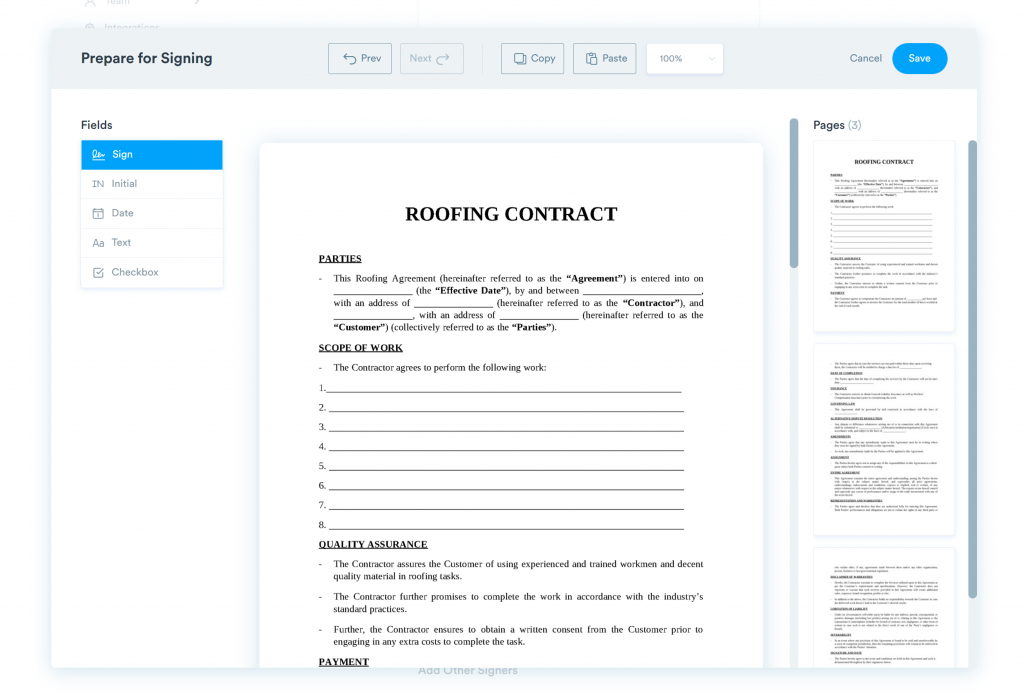Open the 100% zoom dropdown
The image size is (1024, 696).
683,58
